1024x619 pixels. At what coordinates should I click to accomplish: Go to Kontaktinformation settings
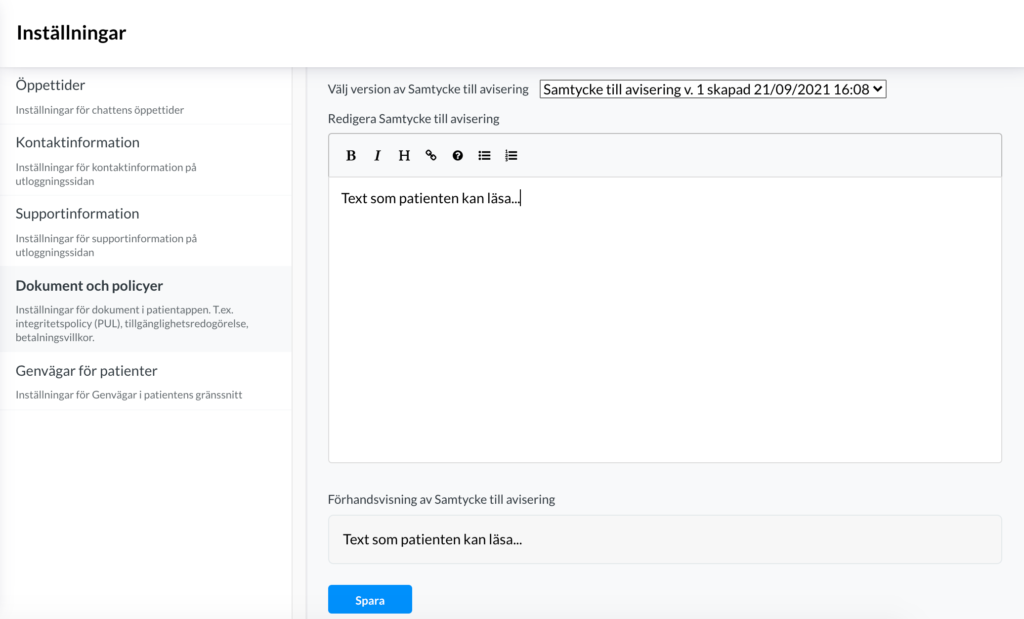pos(146,160)
